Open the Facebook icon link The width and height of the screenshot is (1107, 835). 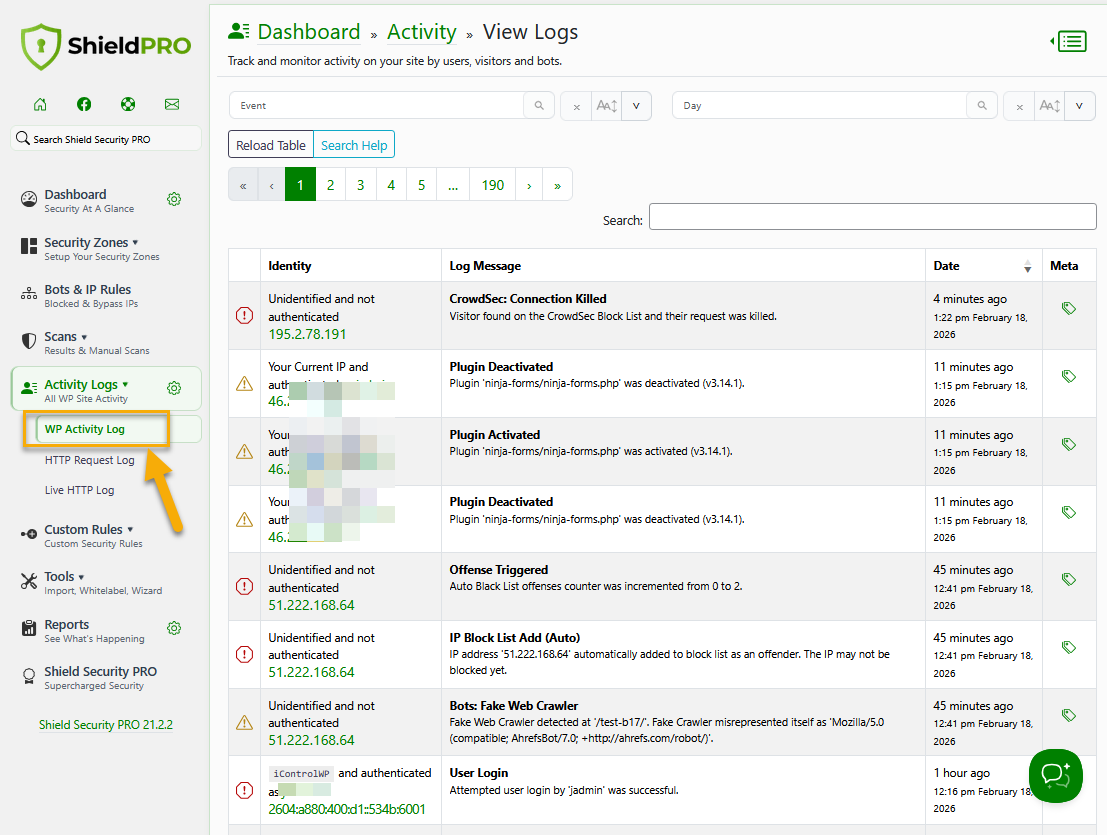84,104
